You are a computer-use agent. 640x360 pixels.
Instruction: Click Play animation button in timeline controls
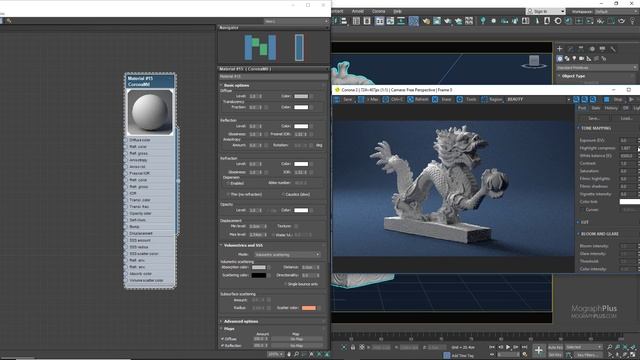508,347
